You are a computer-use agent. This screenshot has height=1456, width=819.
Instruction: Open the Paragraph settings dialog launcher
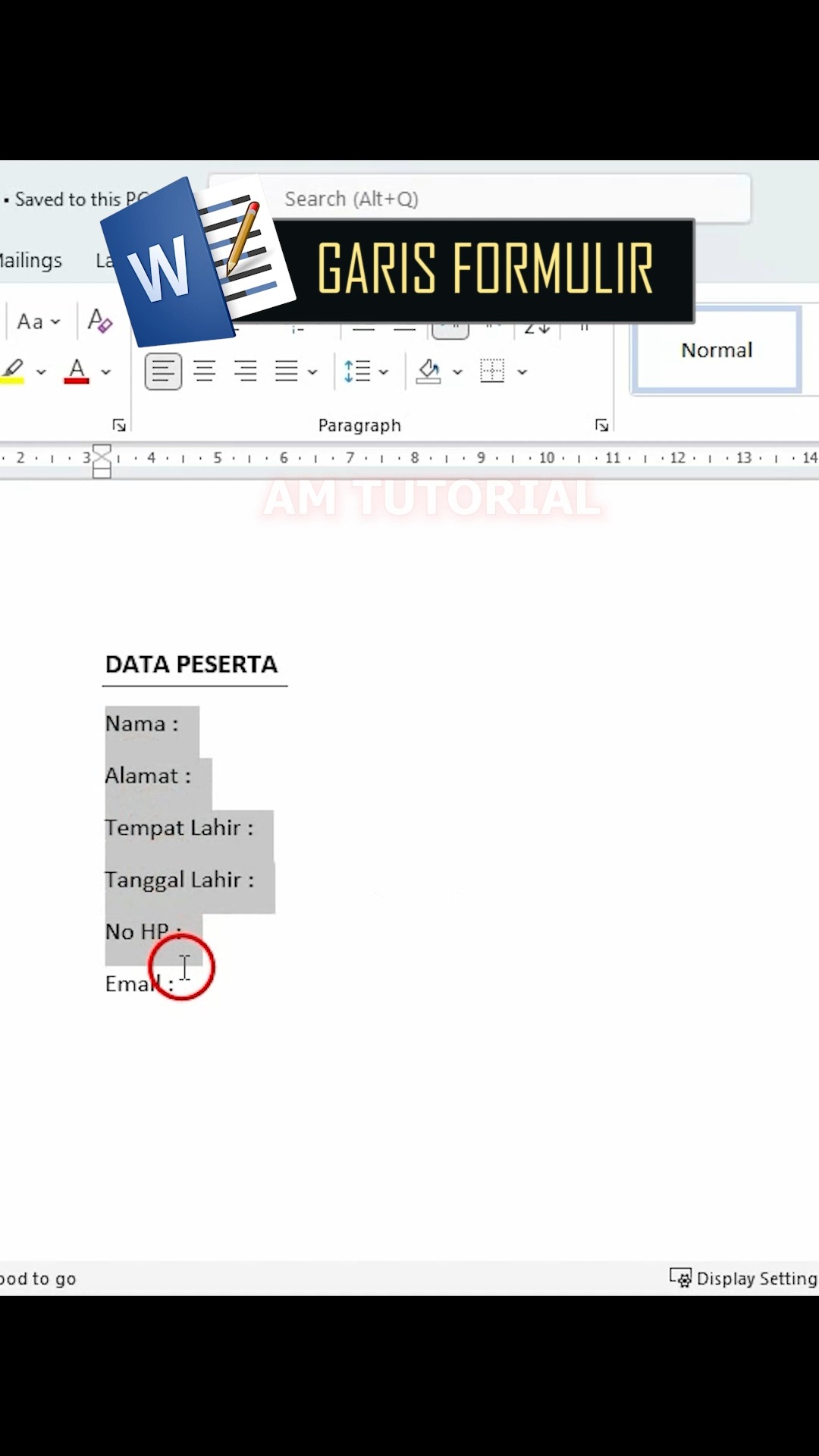(602, 425)
